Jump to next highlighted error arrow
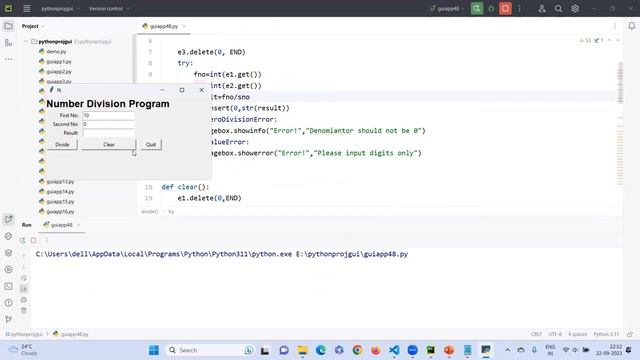The image size is (640, 360). coord(618,40)
